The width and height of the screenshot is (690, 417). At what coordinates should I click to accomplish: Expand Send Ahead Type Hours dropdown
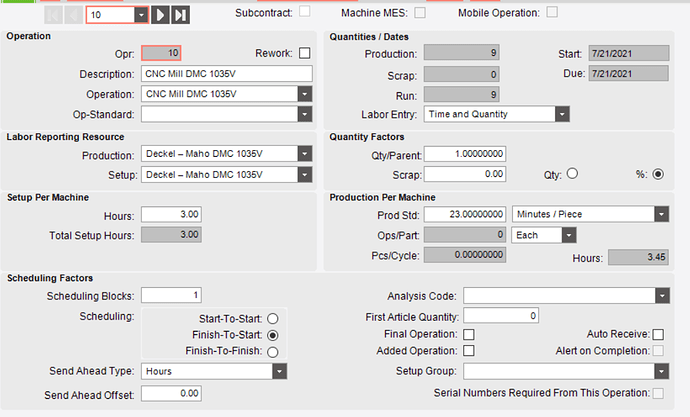[x=279, y=371]
